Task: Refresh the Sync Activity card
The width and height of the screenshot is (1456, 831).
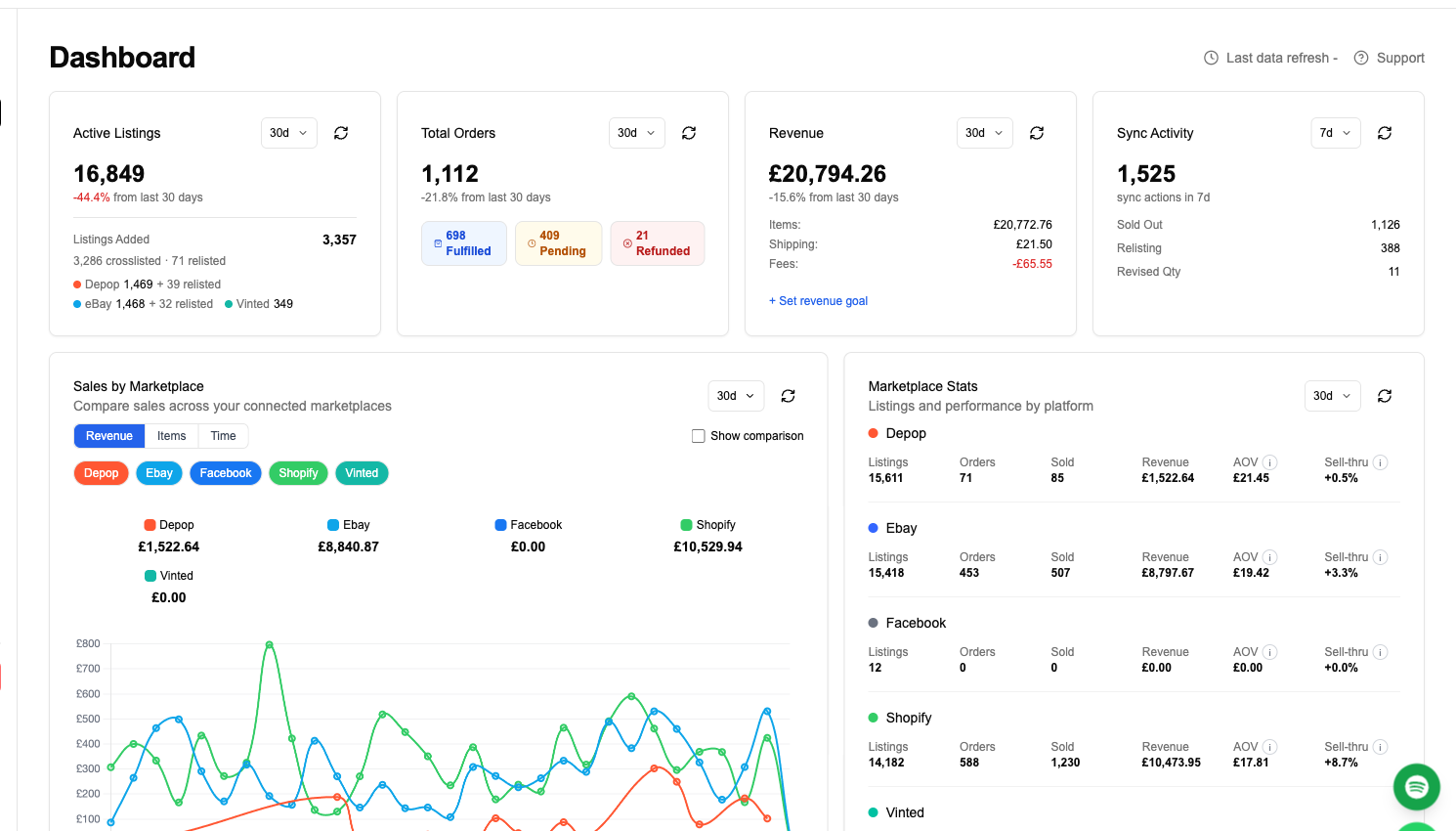Action: point(1385,133)
